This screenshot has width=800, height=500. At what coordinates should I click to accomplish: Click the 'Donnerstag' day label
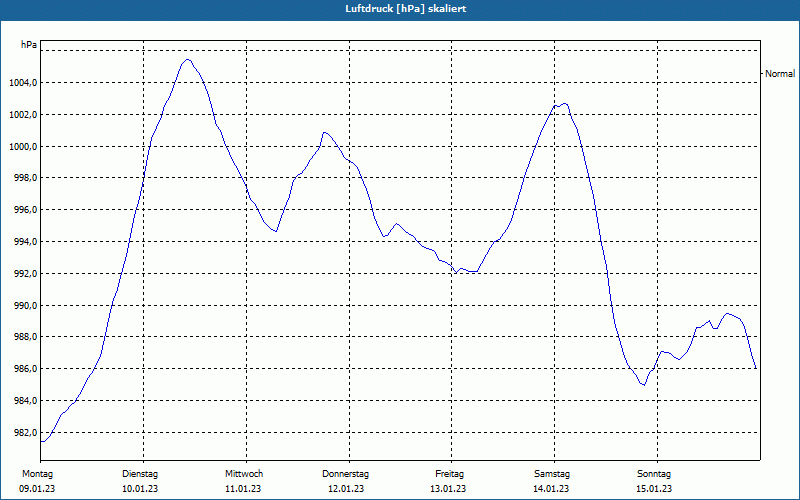pos(345,474)
